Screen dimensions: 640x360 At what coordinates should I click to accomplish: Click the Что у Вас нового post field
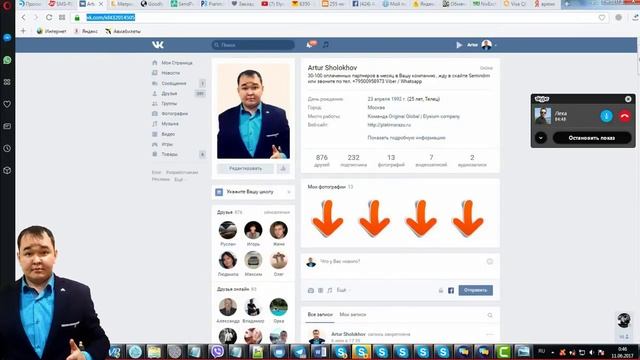pos(400,262)
